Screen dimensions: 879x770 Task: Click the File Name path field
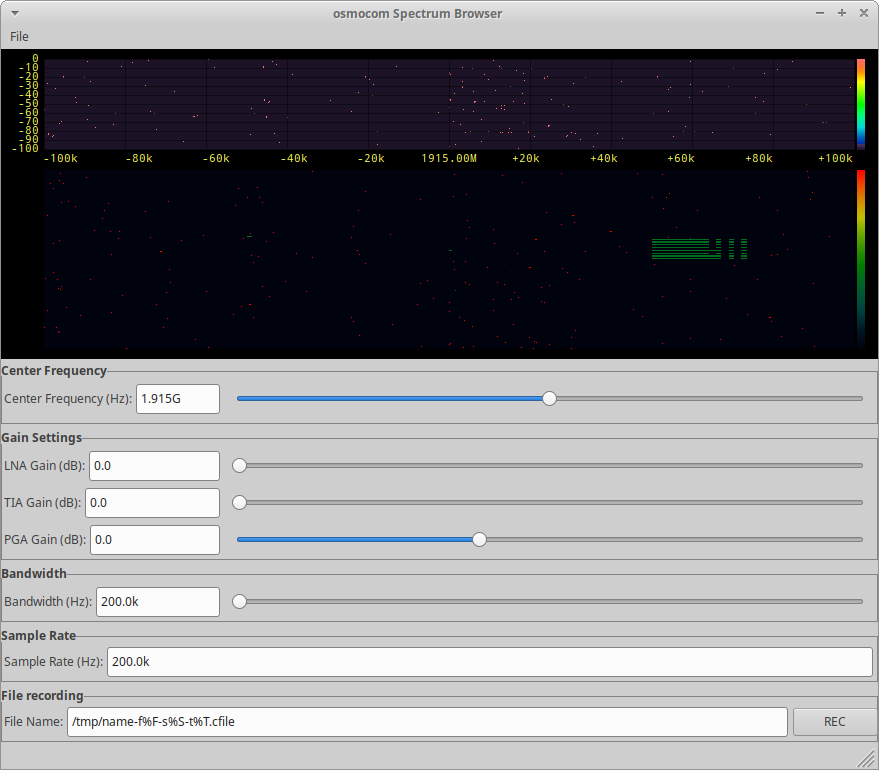(x=427, y=722)
